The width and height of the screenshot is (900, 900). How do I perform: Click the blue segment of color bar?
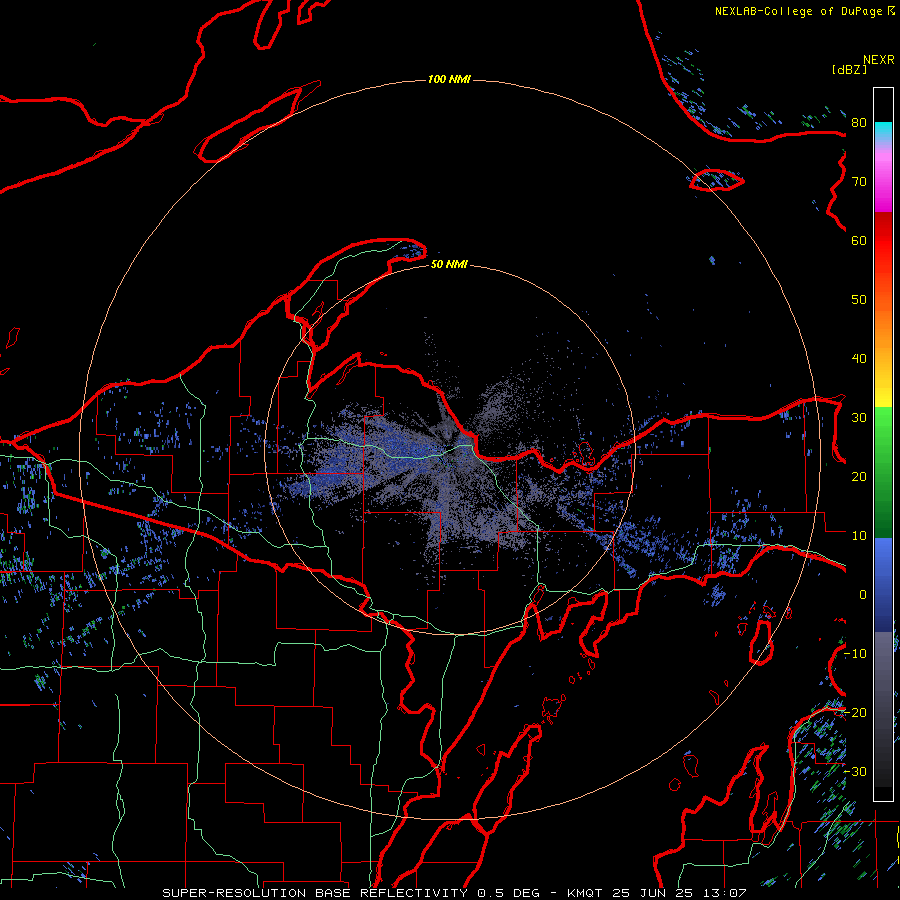(883, 584)
